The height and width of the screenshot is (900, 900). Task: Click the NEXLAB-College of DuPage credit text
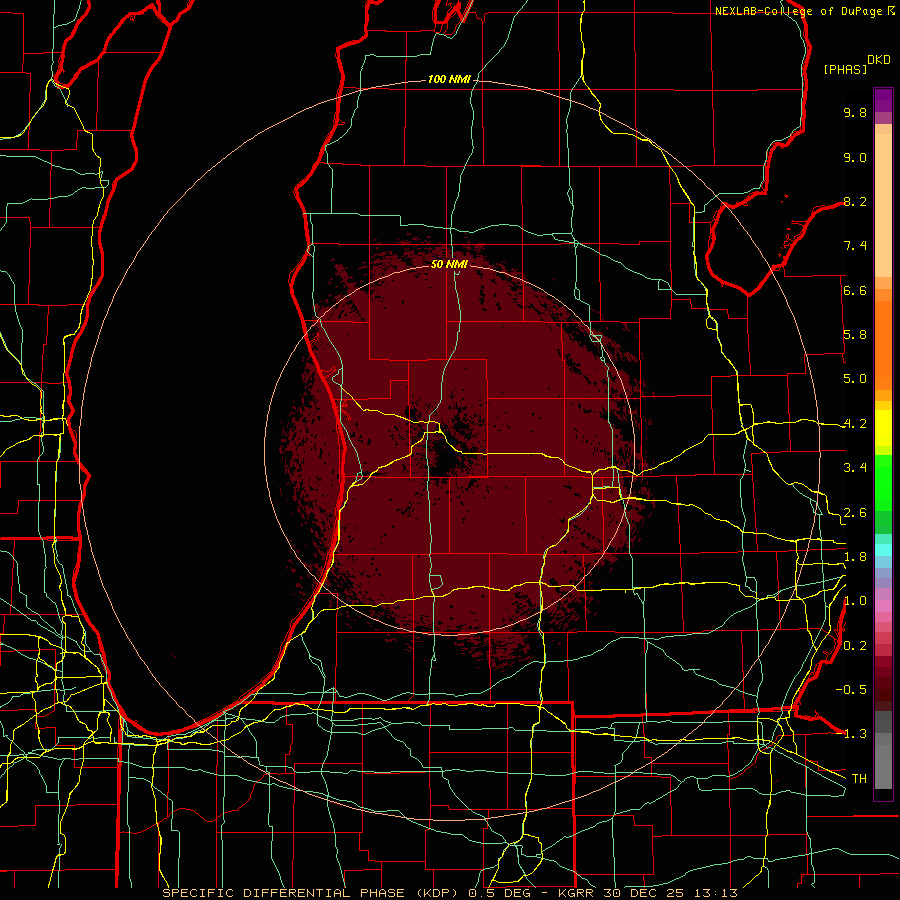click(799, 11)
